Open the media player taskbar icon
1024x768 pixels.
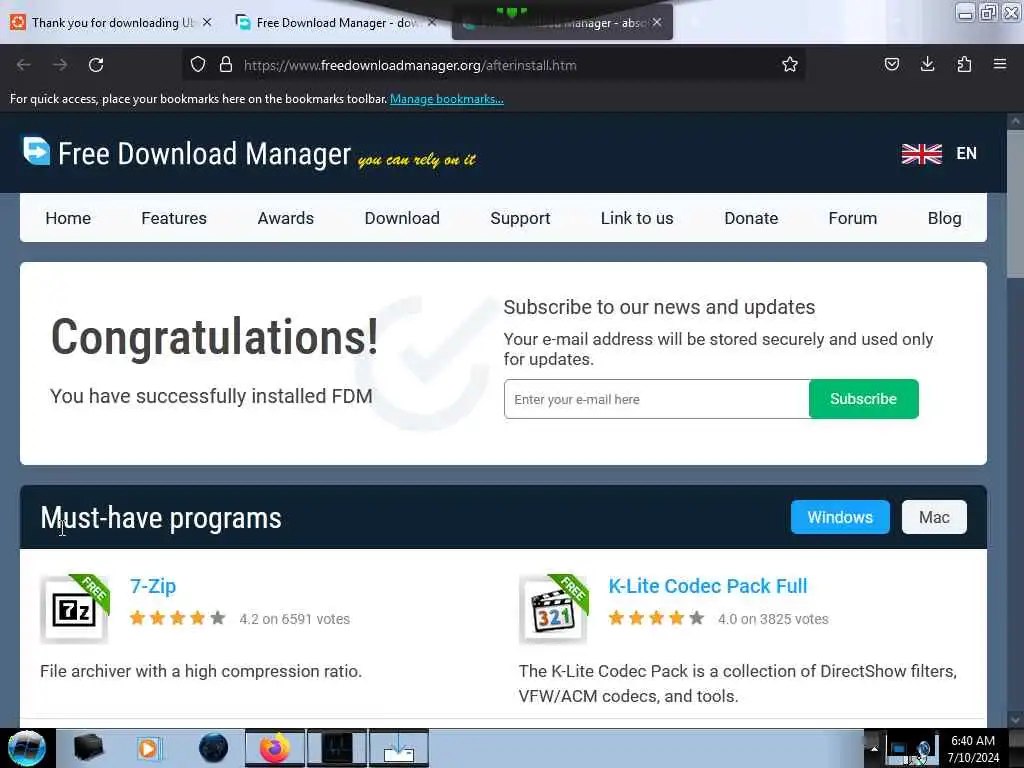point(149,748)
